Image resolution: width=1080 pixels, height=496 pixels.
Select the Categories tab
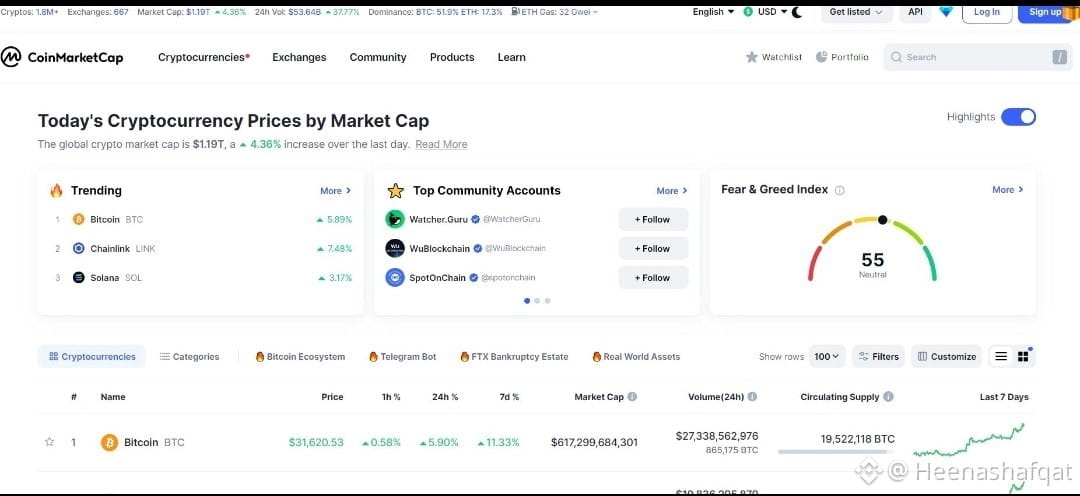click(189, 356)
